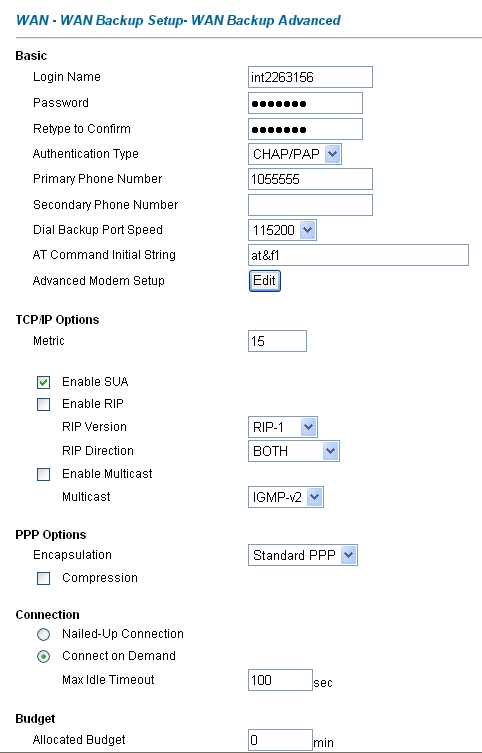
Task: Focus the Password field
Action: click(x=305, y=103)
